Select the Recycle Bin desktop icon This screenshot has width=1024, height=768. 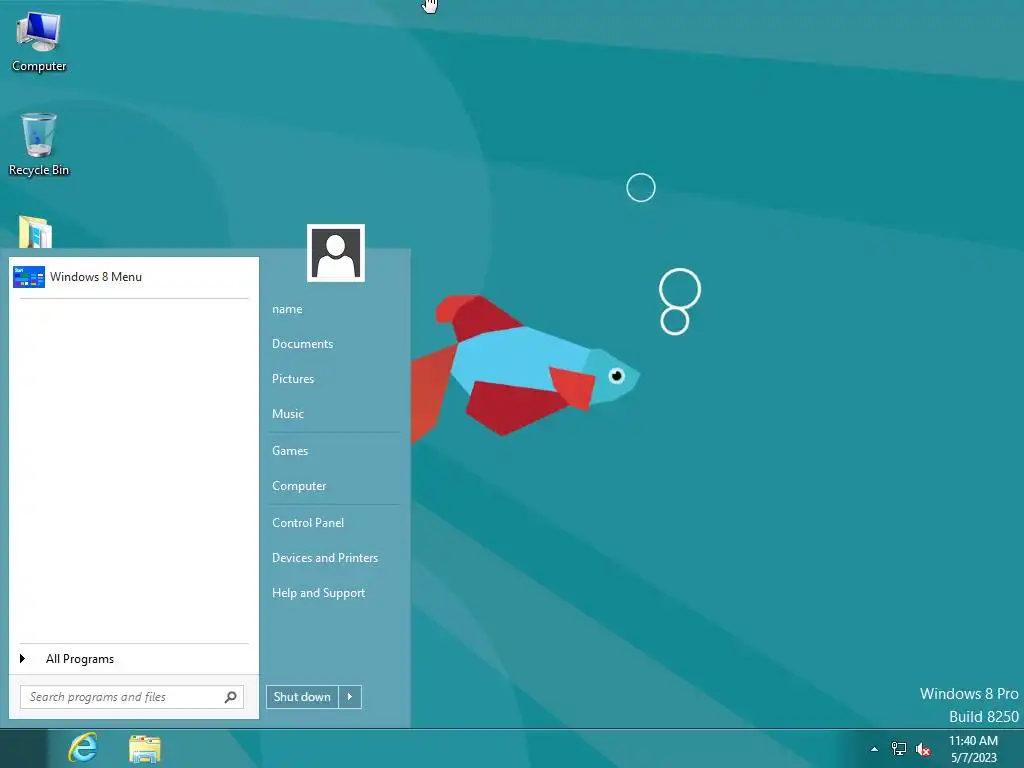[x=39, y=145]
